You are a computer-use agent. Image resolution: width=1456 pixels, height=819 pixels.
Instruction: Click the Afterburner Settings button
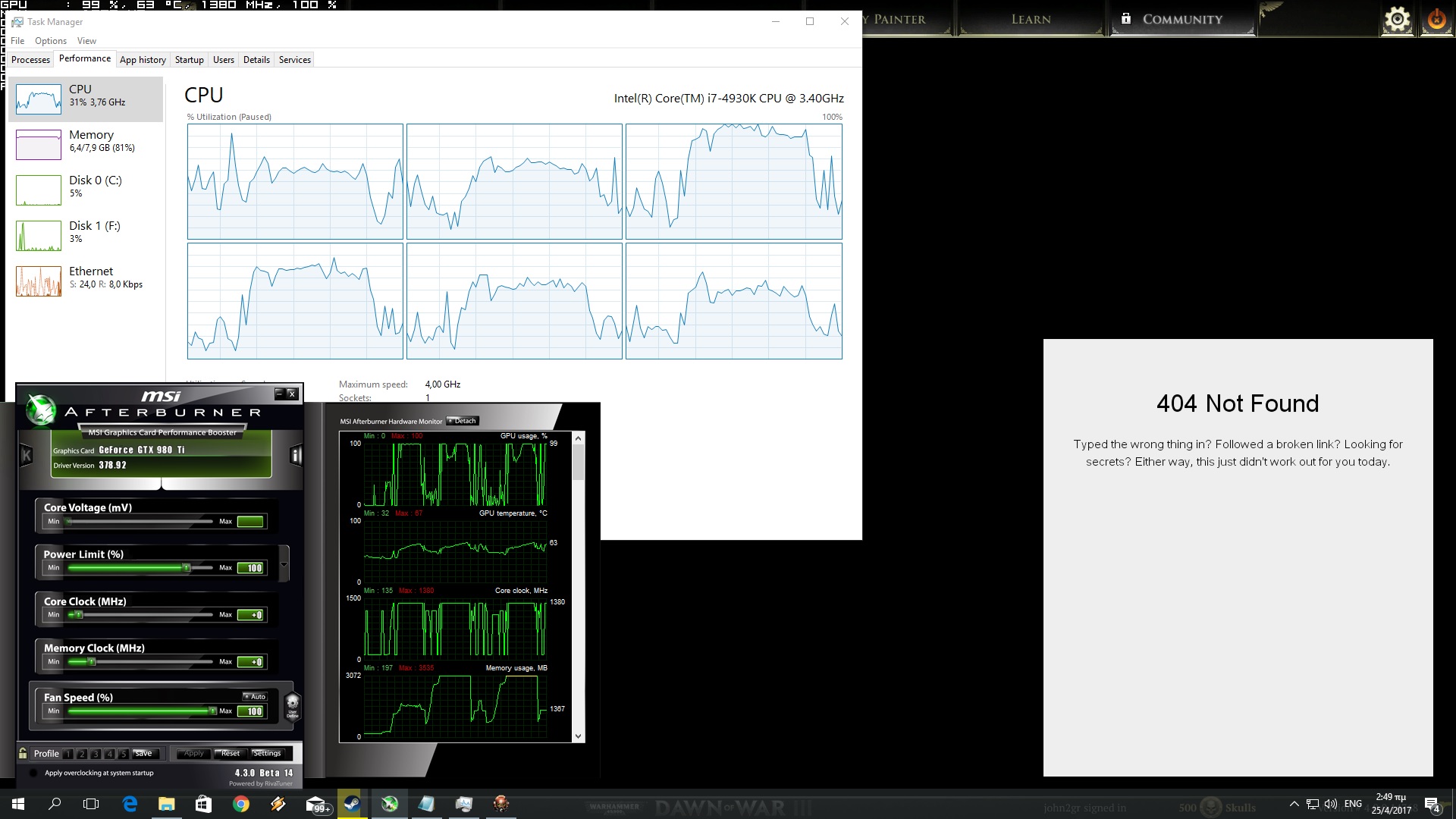click(267, 753)
